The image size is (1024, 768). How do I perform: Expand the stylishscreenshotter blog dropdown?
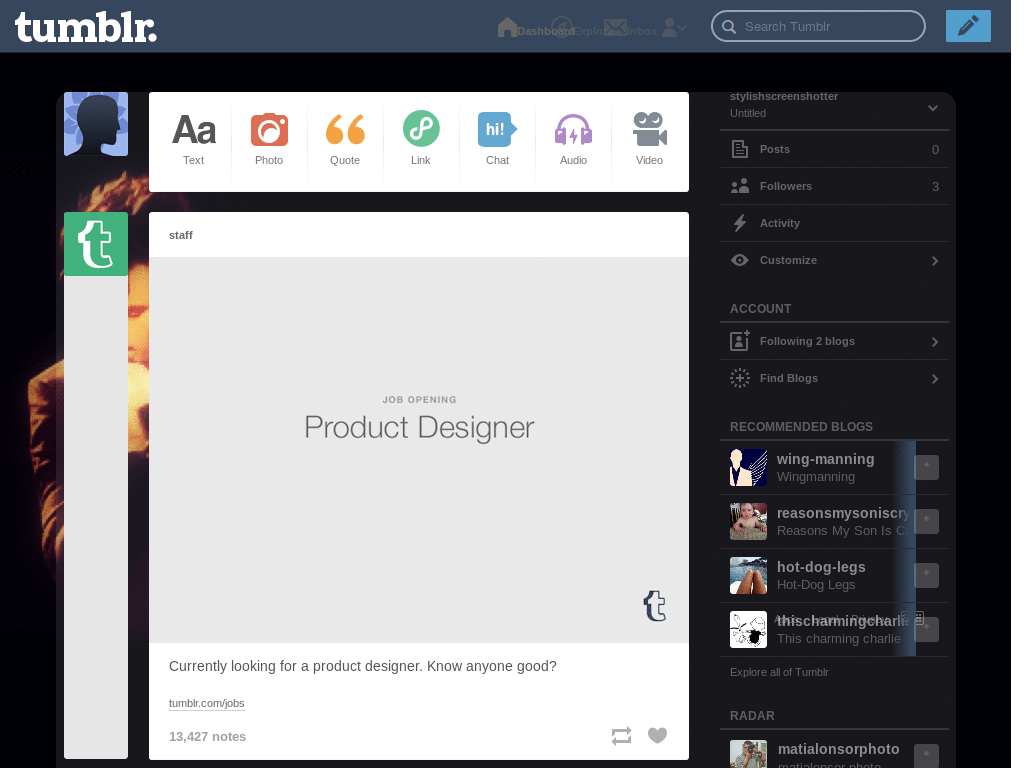pos(933,108)
